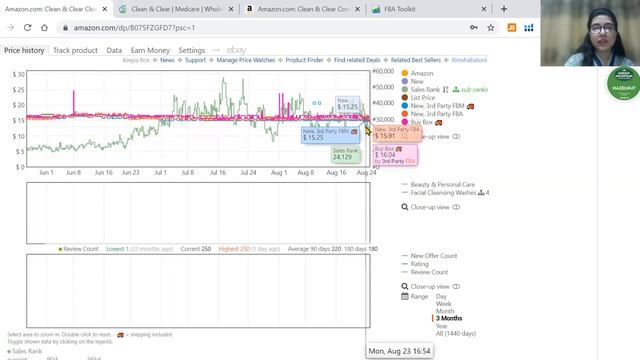Viewport: 640px width, 360px height.
Task: Toggle the middle chart Close-up view switch
Action: (456, 207)
